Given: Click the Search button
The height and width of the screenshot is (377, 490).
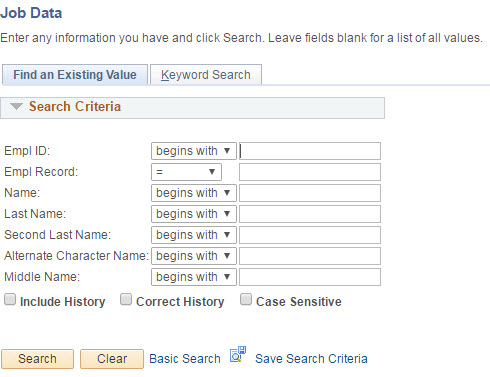Looking at the screenshot, I should tap(37, 359).
